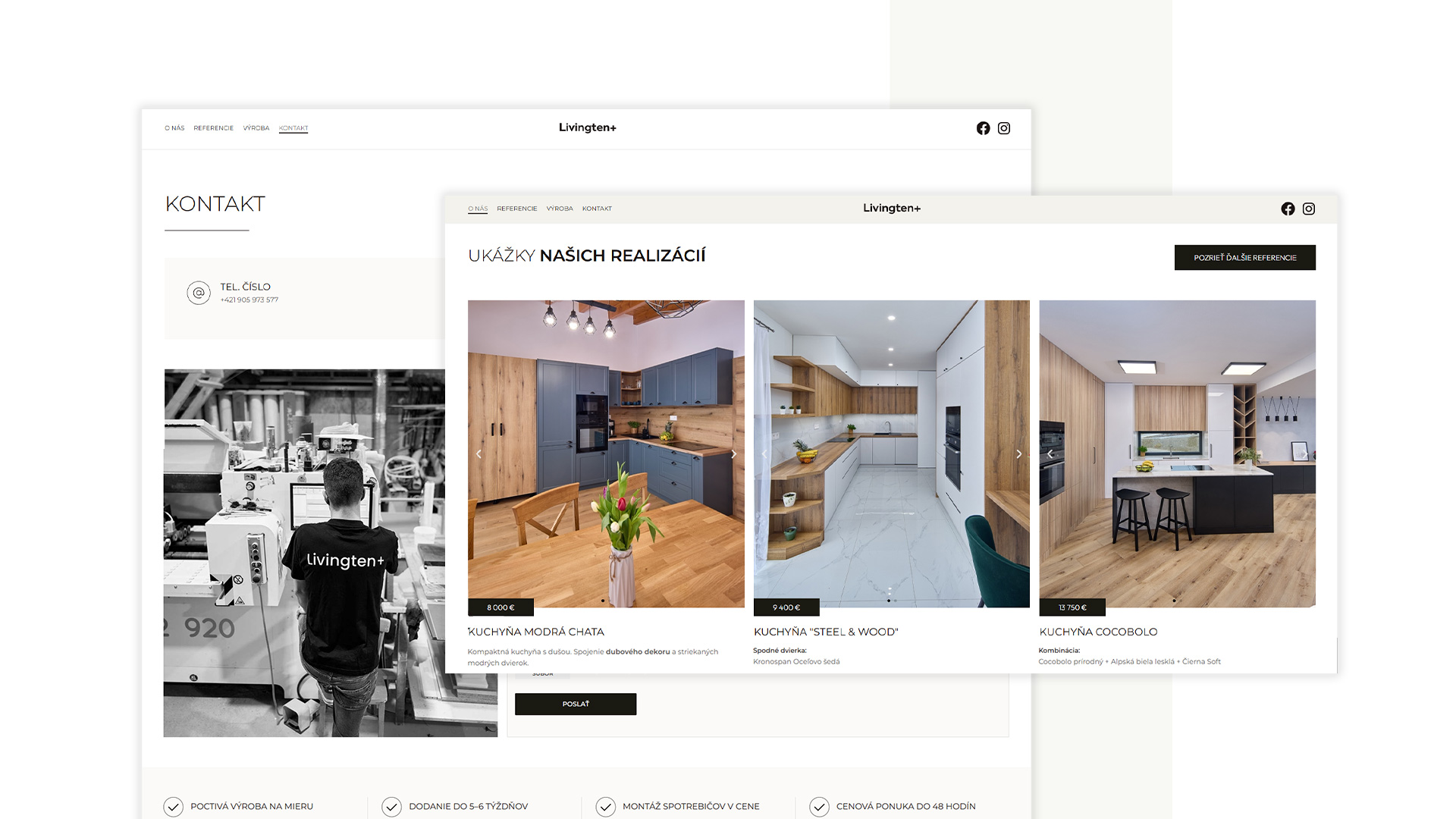Open the blue cabin kitchen photo
Screen dimensions: 1456x819
coord(606,453)
